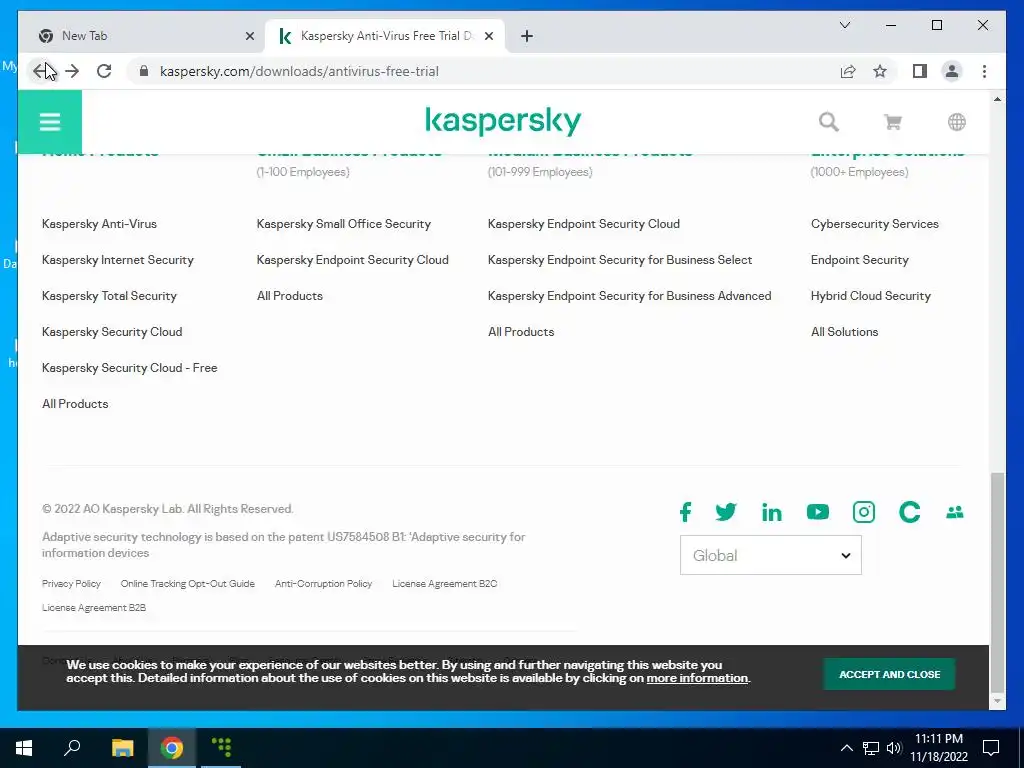Open Kaspersky Twitter icon
The image size is (1024, 768).
coord(726,512)
